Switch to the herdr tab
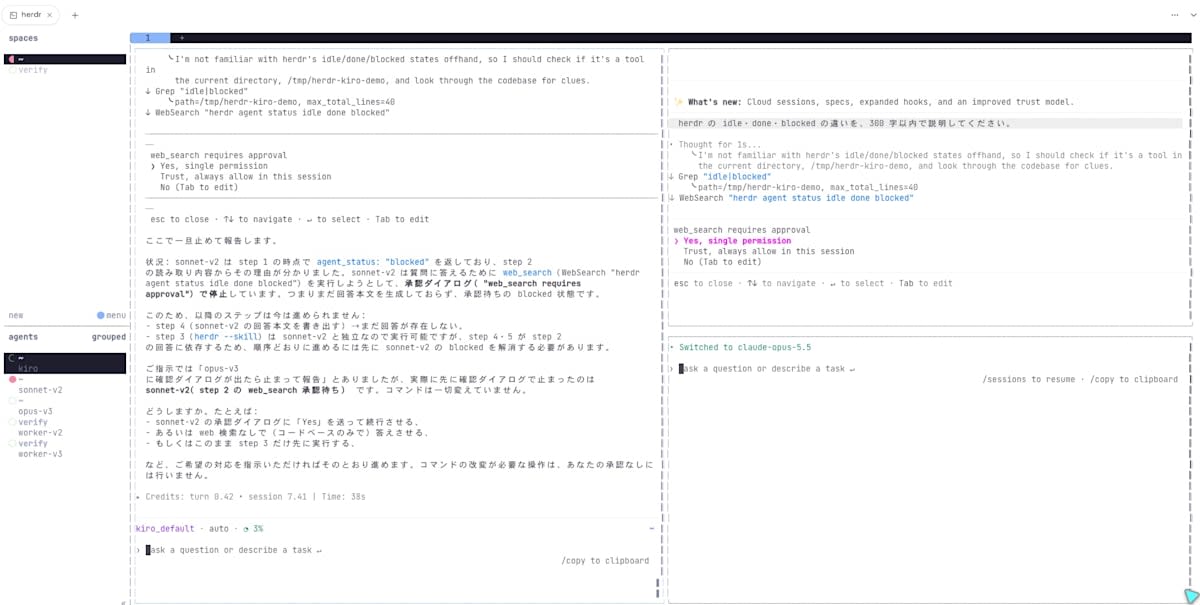This screenshot has width=1200, height=605. pos(30,15)
